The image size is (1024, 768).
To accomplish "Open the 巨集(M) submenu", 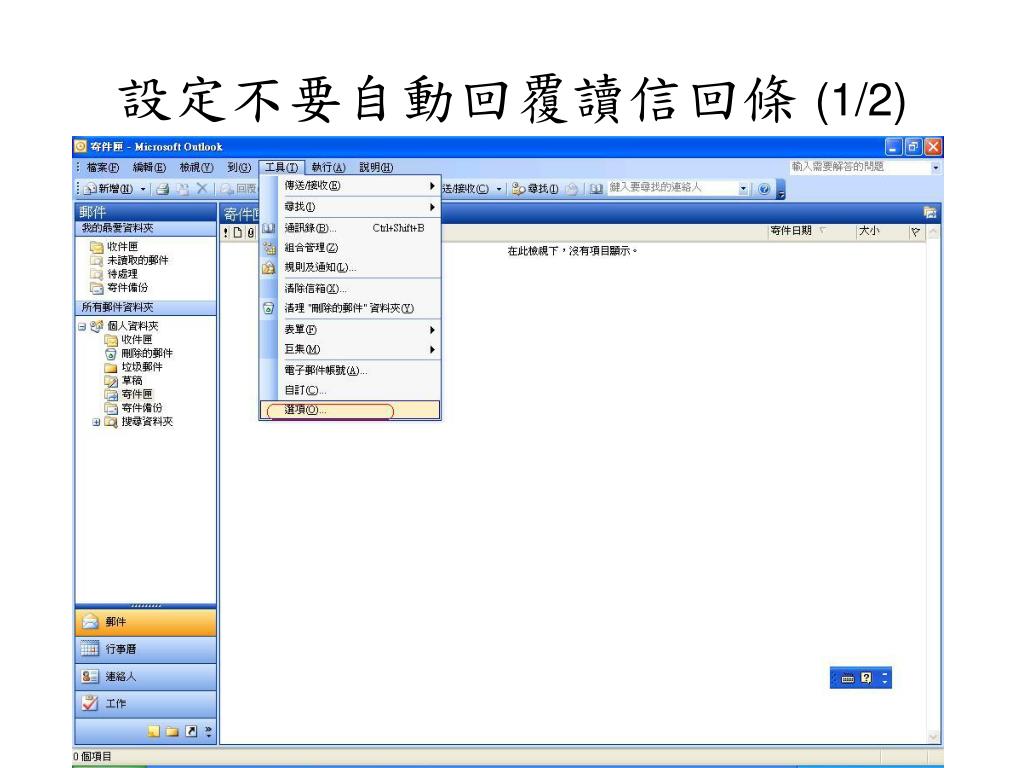I will [350, 349].
